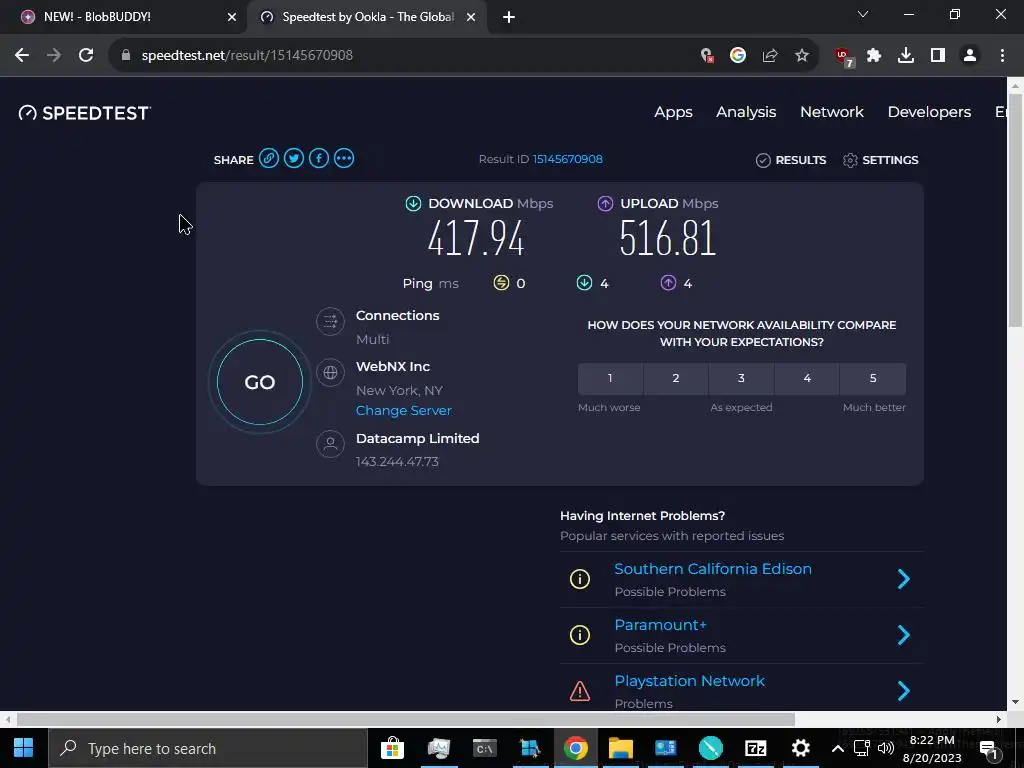Viewport: 1024px width, 768px height.
Task: Show hidden system tray icons
Action: pyautogui.click(x=837, y=748)
